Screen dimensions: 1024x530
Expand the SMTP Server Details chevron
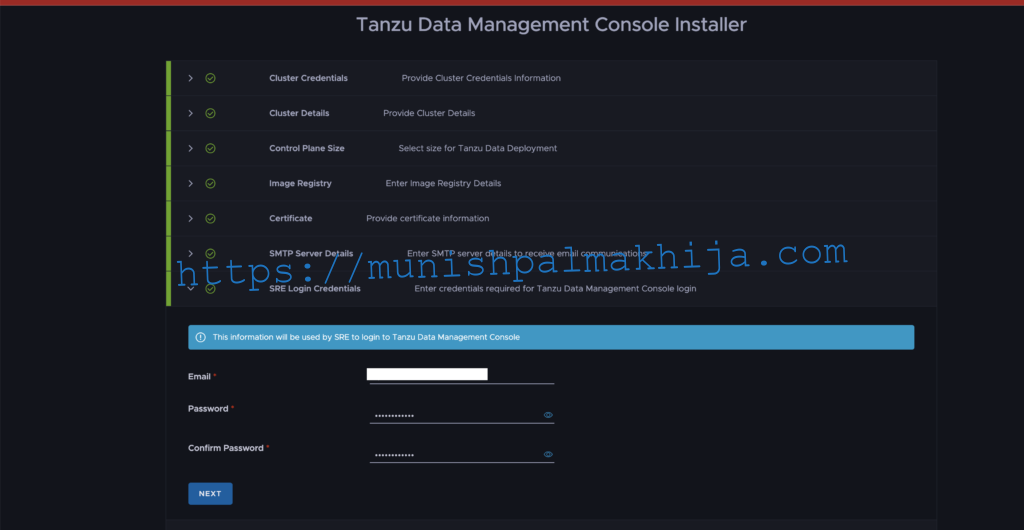pos(191,253)
